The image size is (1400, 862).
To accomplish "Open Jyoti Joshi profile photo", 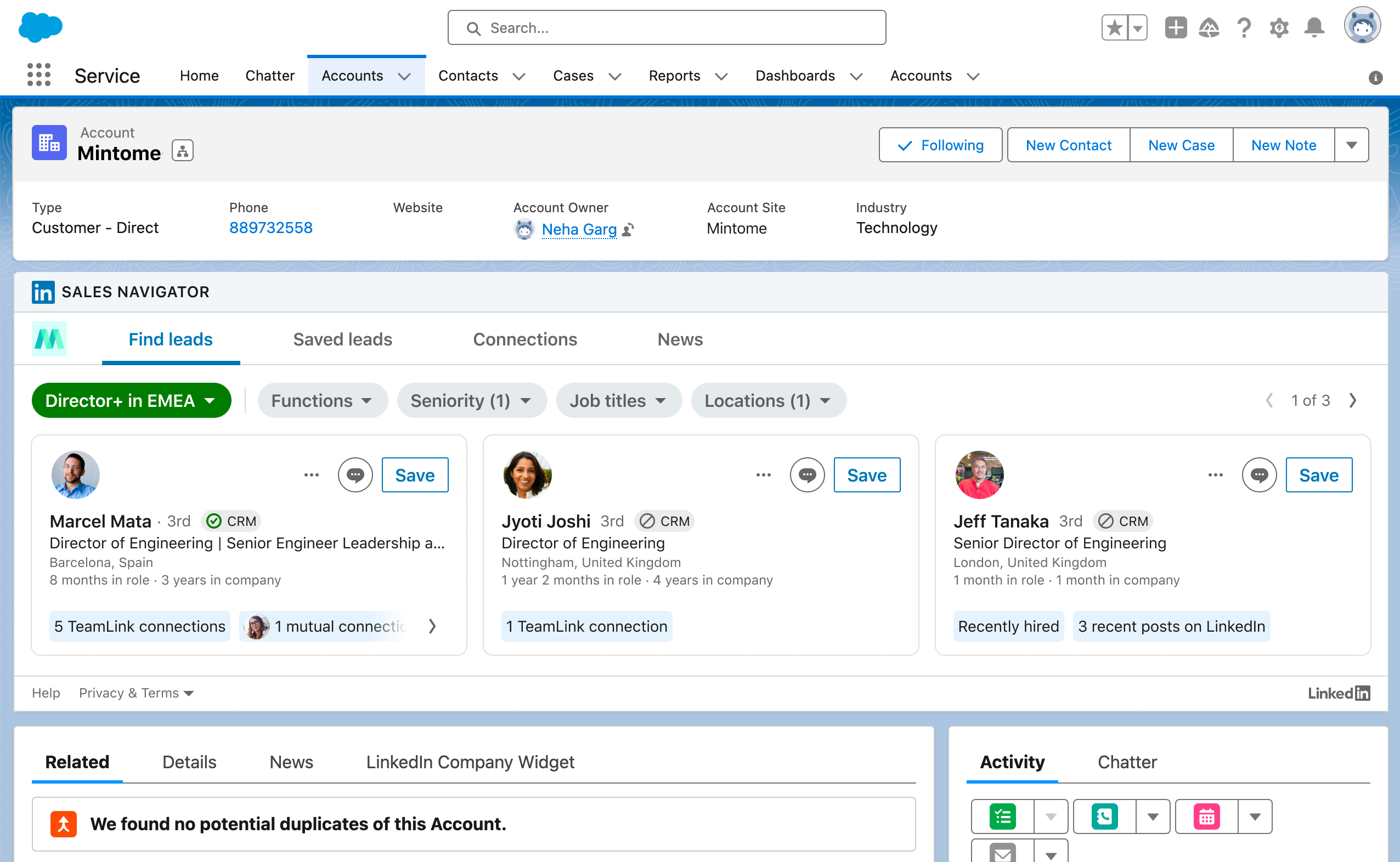I will pos(528,474).
